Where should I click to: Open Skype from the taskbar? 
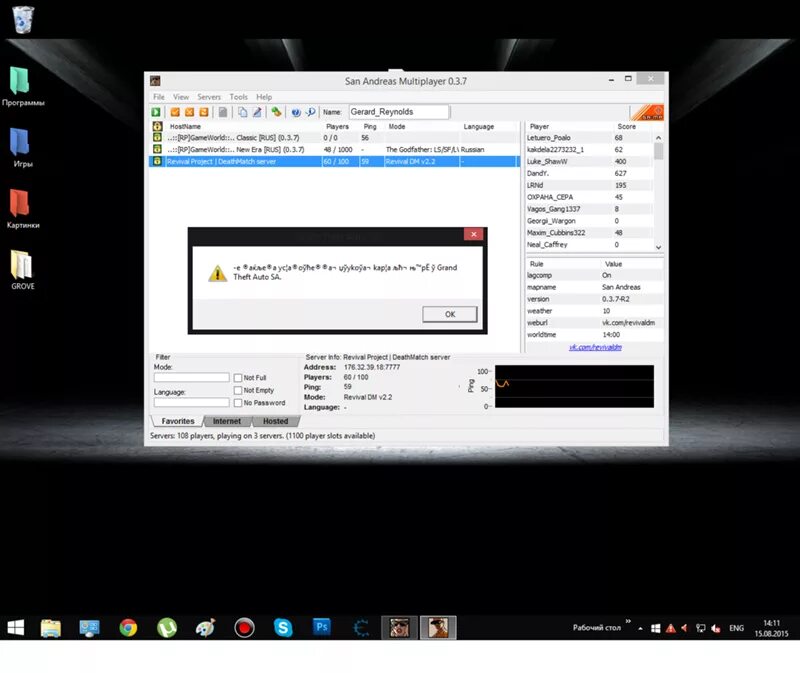click(283, 628)
